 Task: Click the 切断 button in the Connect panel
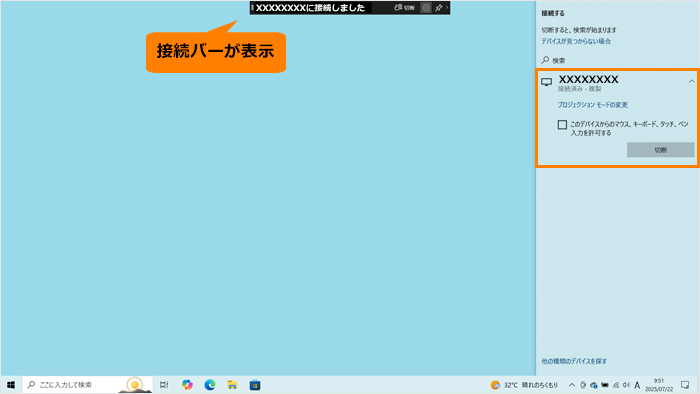(660, 150)
